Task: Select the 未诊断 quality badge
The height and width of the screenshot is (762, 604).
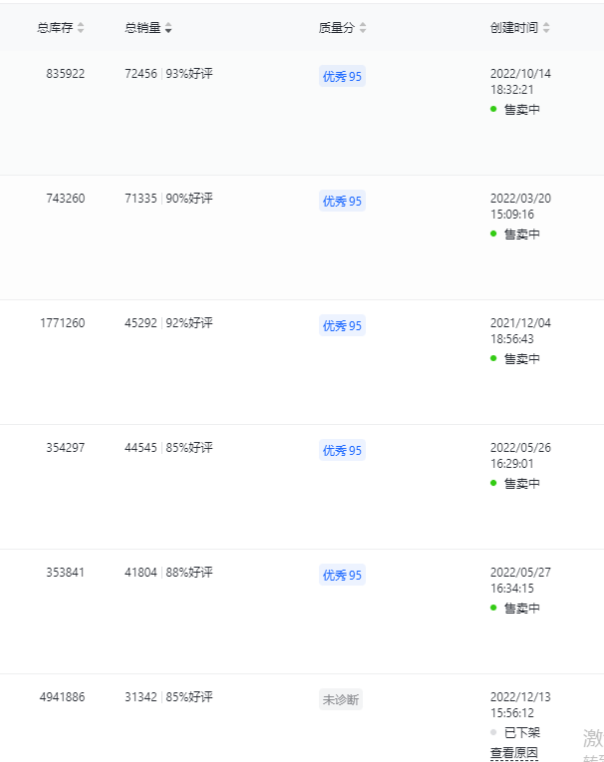Action: click(341, 700)
